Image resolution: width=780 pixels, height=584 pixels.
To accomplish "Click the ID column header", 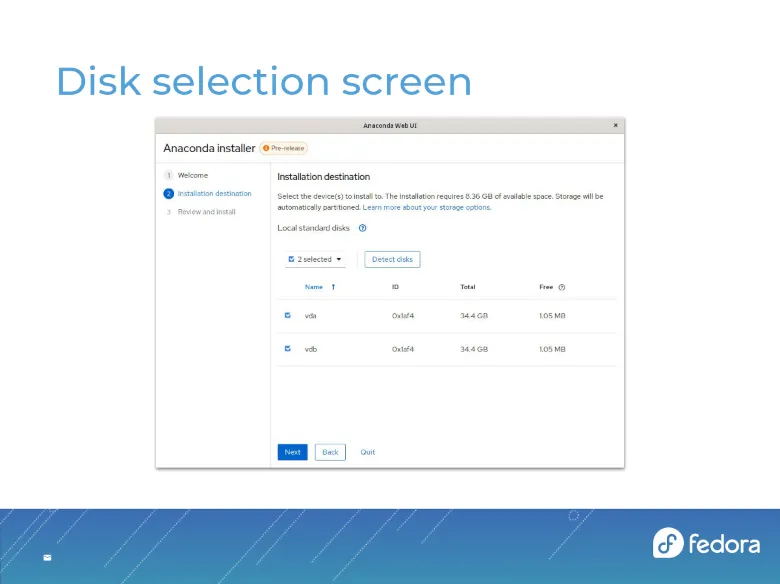I will [395, 287].
